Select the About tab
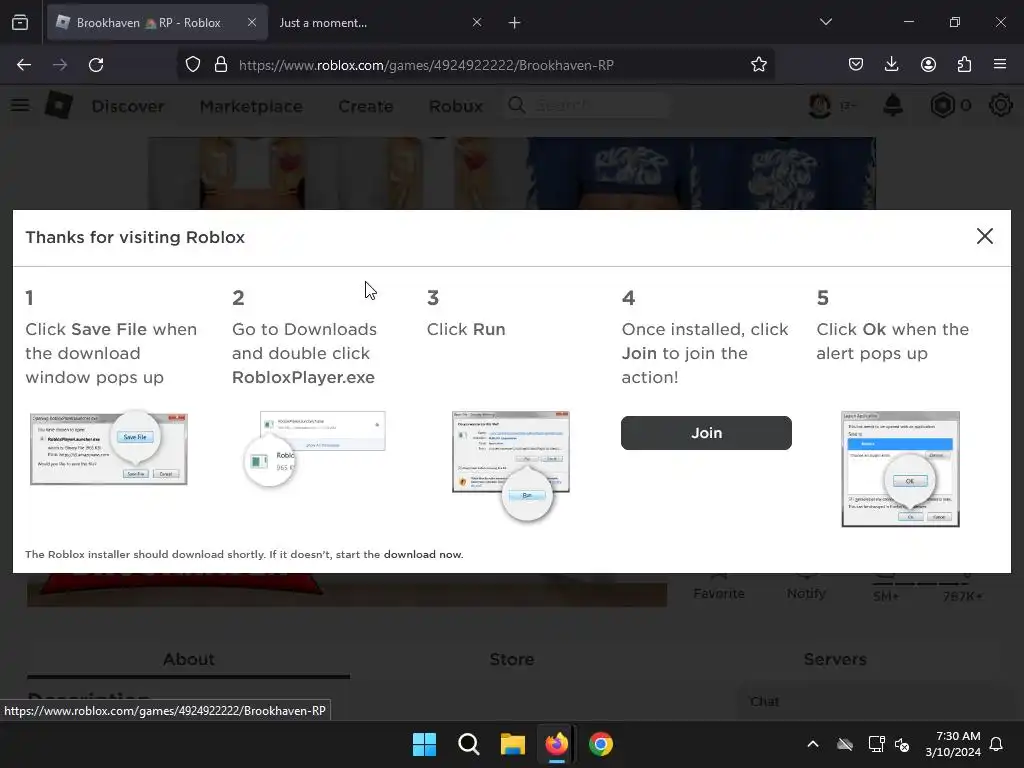Image resolution: width=1024 pixels, height=768 pixels. pos(189,660)
